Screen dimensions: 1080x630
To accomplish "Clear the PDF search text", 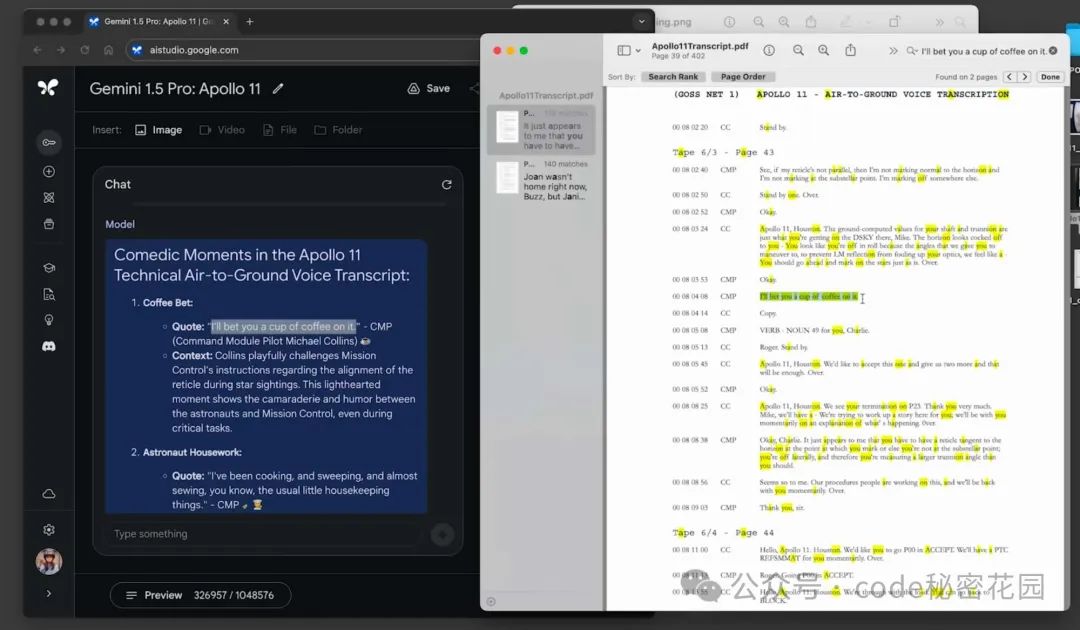I will coord(1053,51).
